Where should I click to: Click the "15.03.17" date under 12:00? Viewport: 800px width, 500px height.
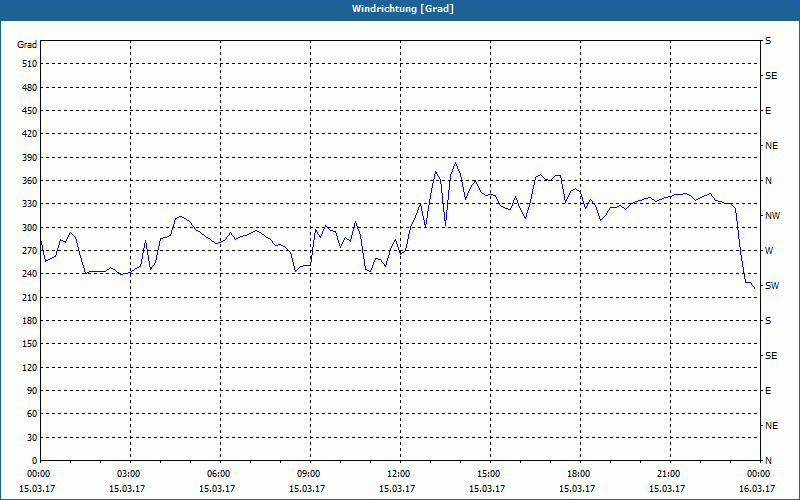[x=397, y=489]
